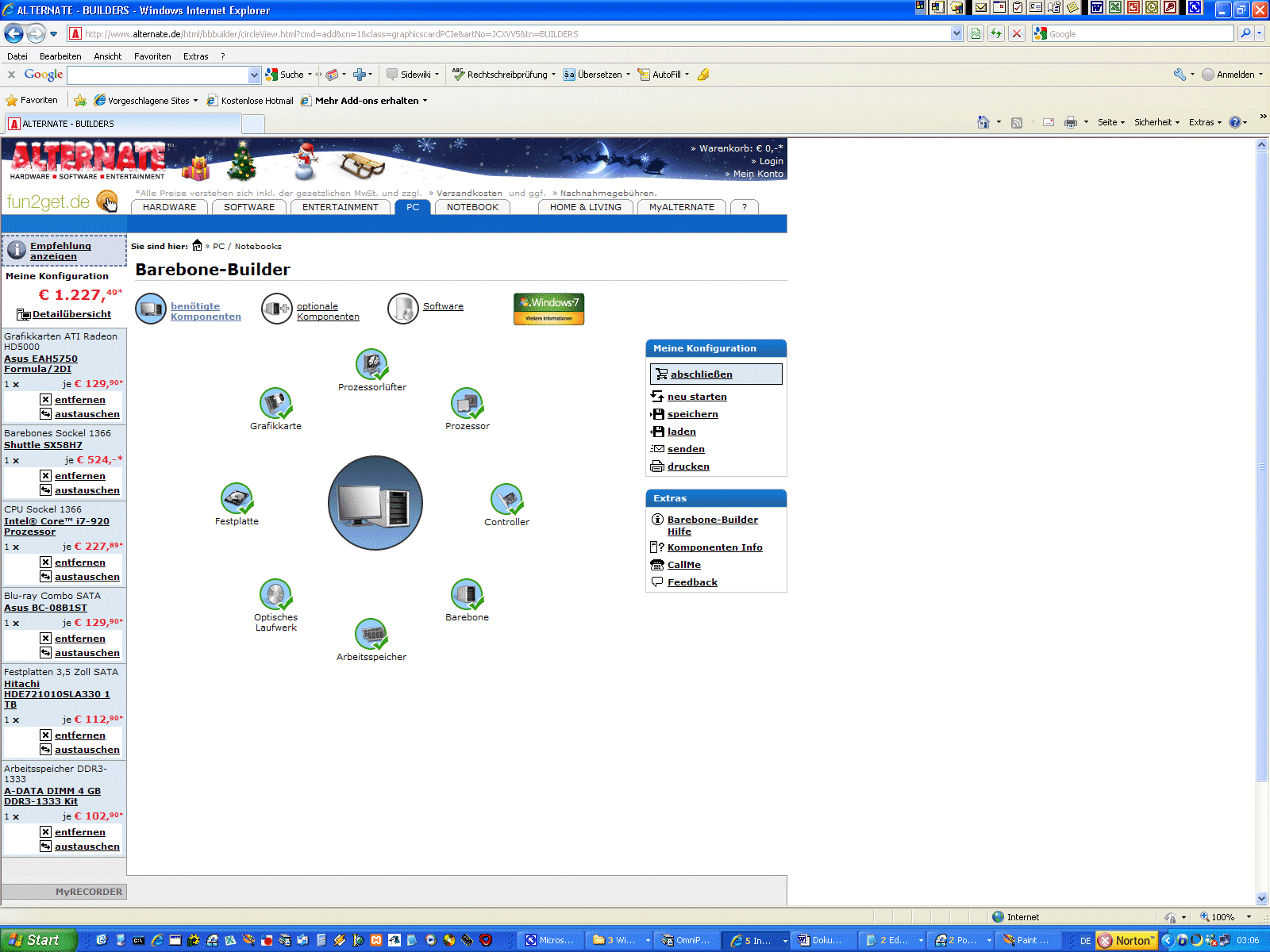Screen dimensions: 1270x952
Task: Open the Windows Start menu
Action: [x=38, y=940]
